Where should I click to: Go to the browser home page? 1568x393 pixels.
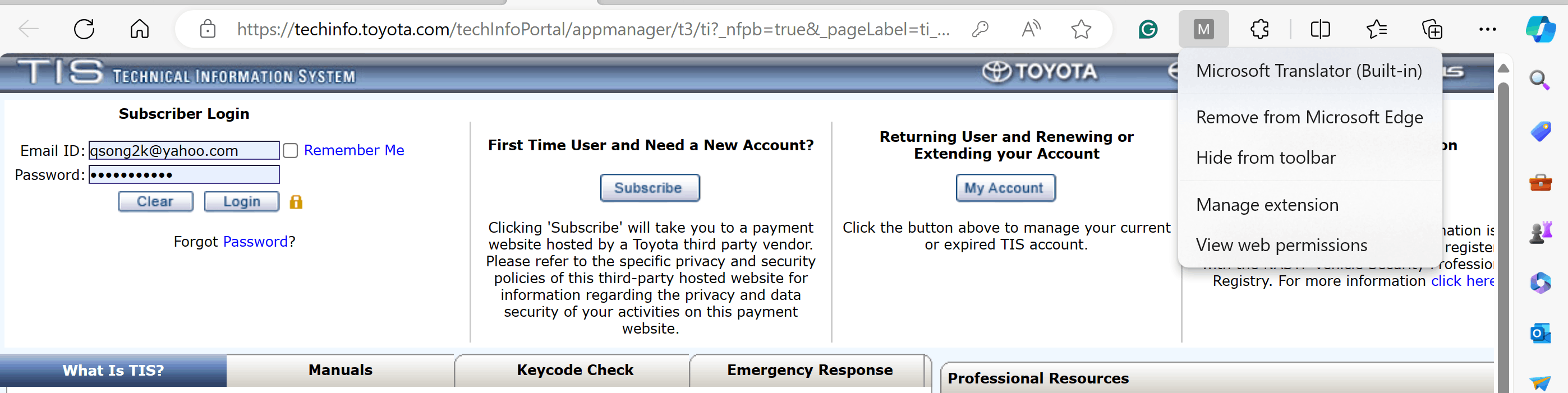point(139,29)
